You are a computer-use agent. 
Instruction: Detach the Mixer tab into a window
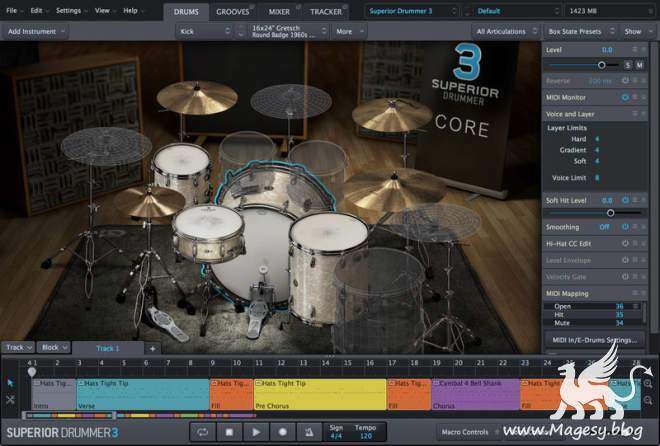(x=298, y=6)
